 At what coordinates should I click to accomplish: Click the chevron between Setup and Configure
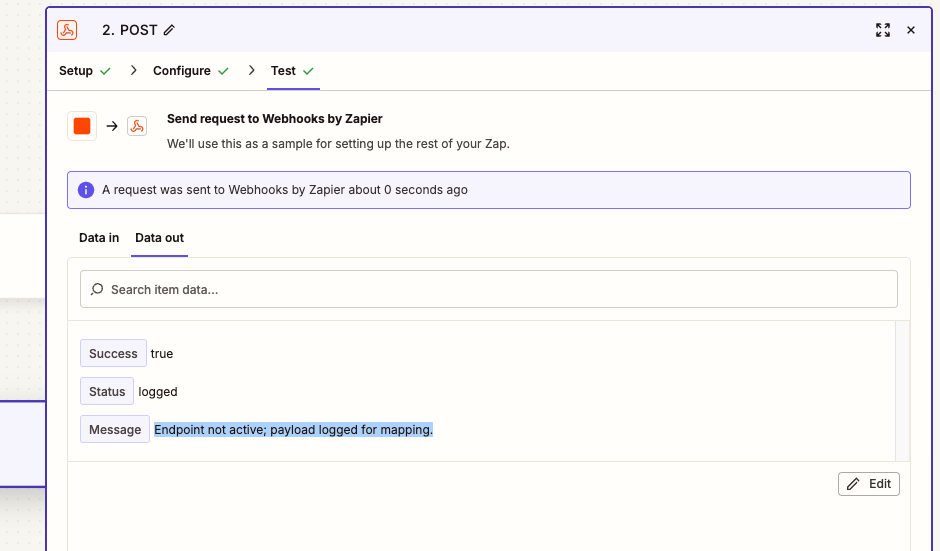(x=133, y=71)
